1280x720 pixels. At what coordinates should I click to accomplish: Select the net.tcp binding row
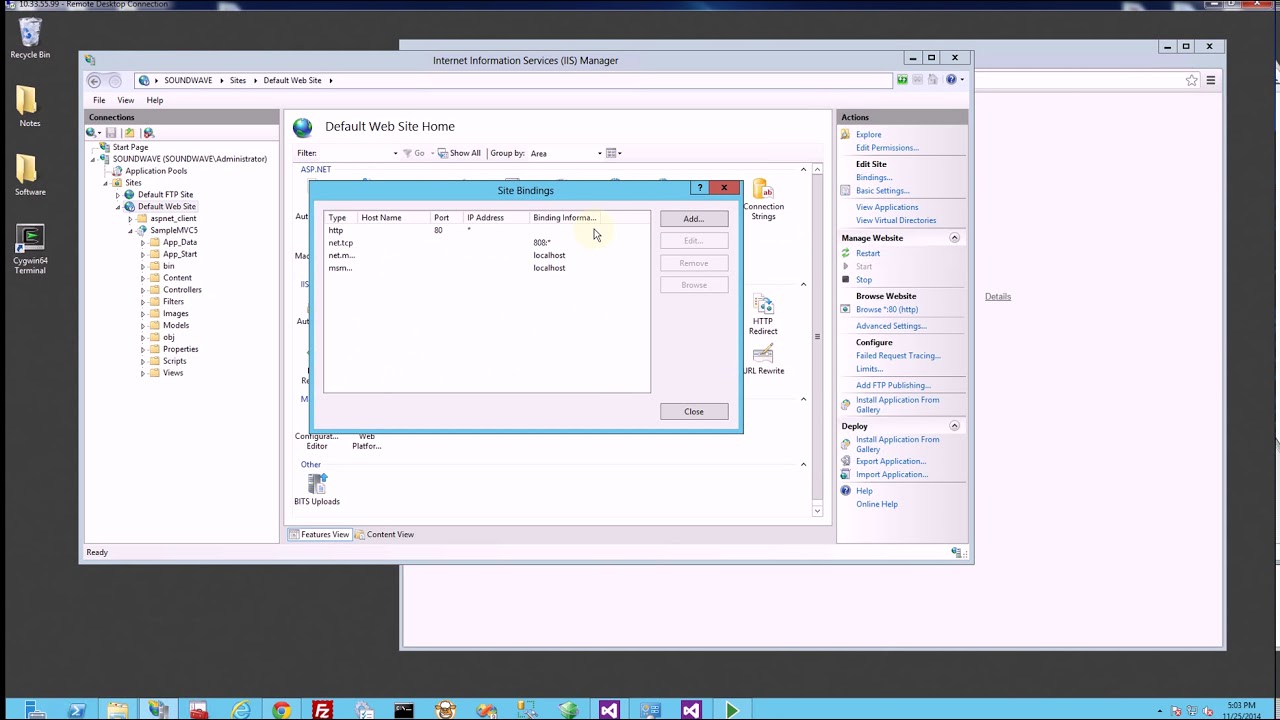(x=487, y=243)
